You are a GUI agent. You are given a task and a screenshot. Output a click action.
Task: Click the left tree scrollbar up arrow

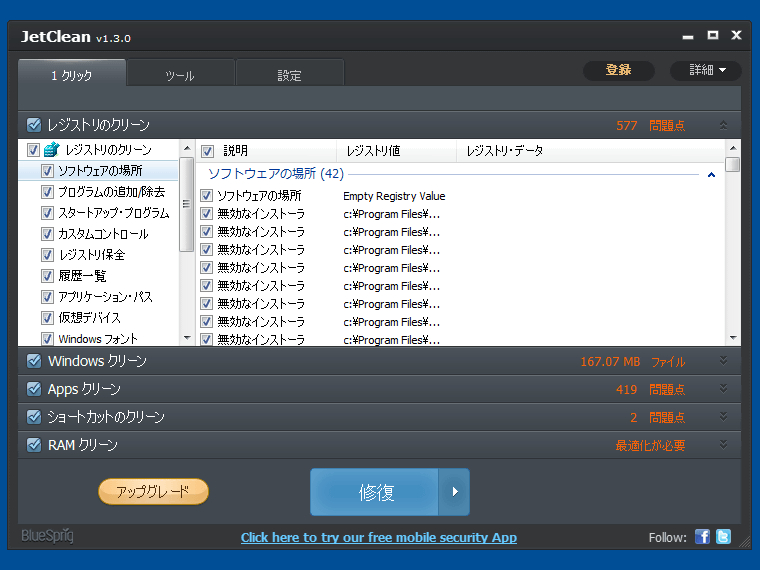187,148
